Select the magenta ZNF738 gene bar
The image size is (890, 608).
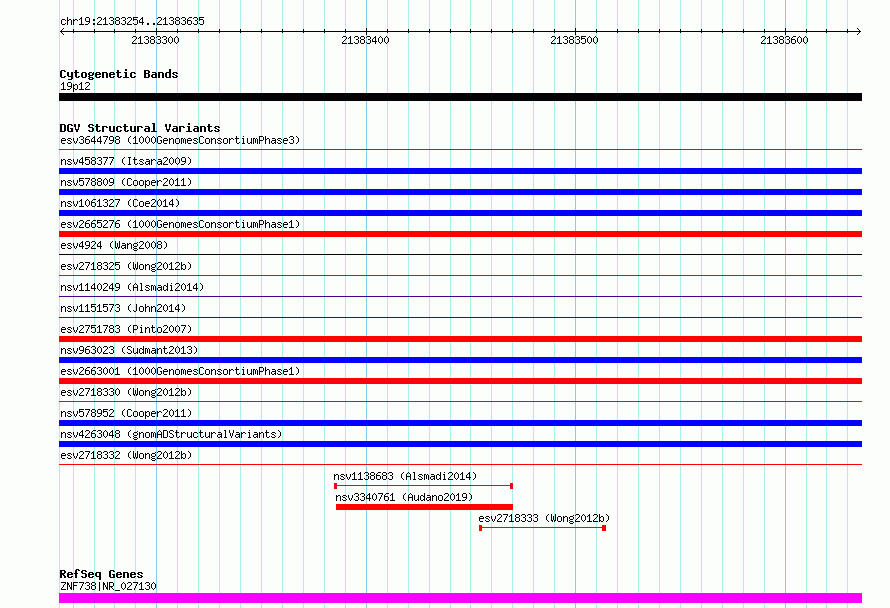460,598
